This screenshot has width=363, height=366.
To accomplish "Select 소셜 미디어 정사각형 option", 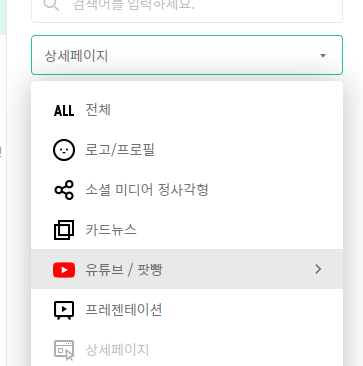I will 187,190.
